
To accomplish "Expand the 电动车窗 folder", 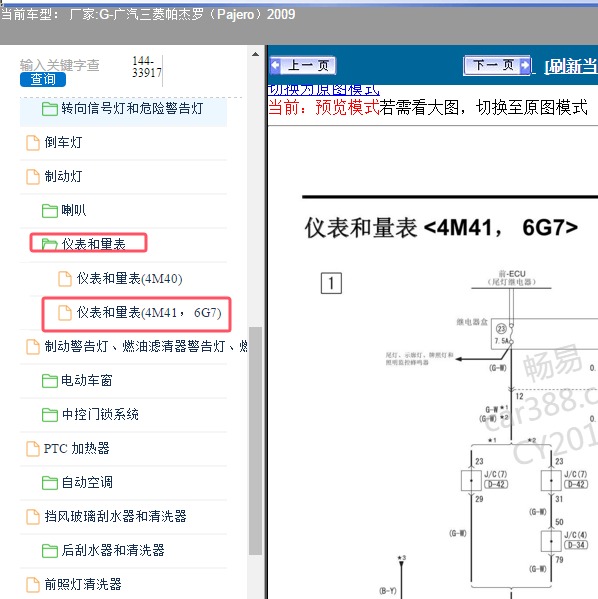I will 87,380.
